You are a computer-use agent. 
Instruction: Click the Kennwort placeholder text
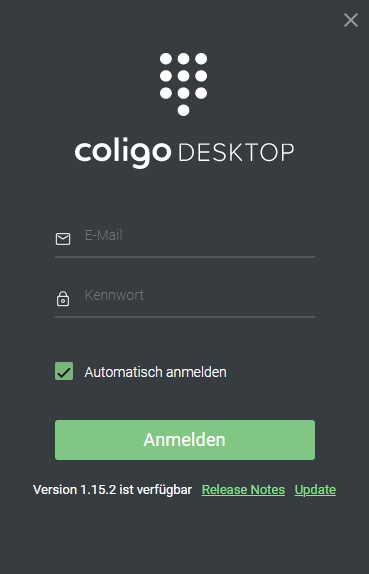(x=114, y=295)
